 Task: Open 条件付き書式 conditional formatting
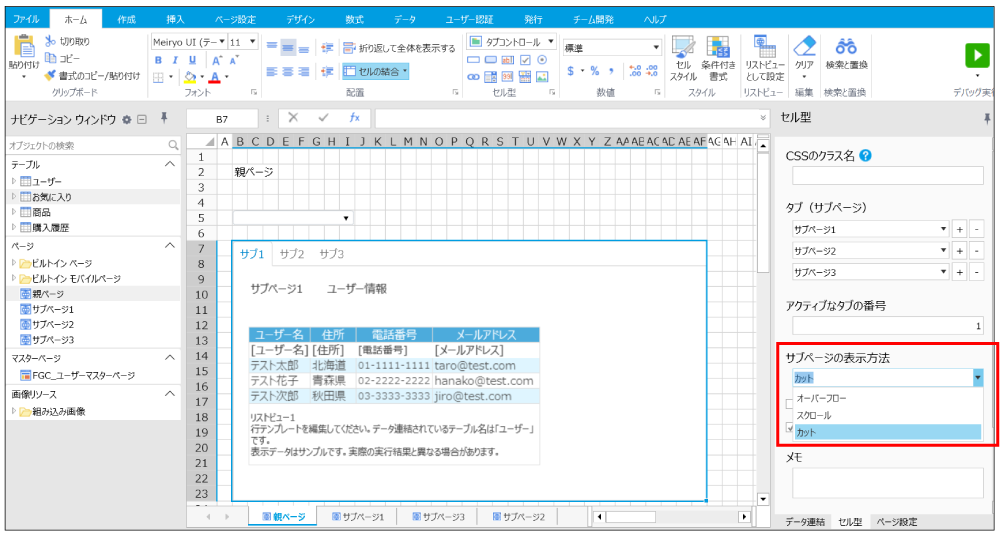click(x=718, y=58)
